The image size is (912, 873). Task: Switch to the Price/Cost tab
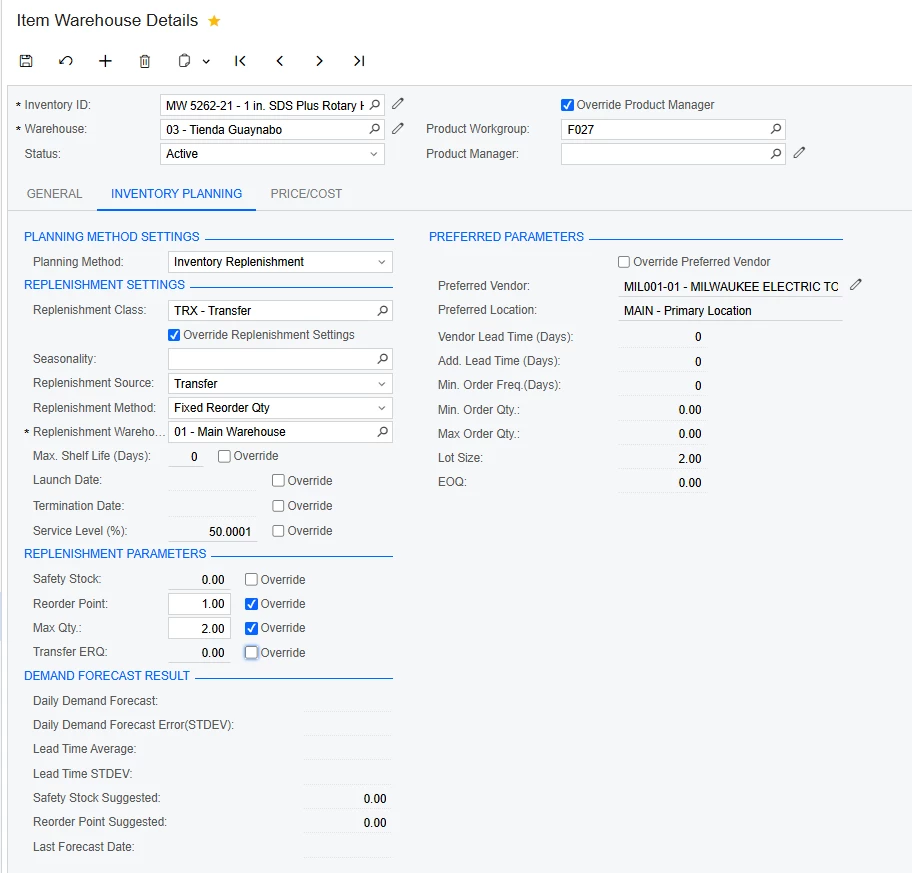pos(306,194)
